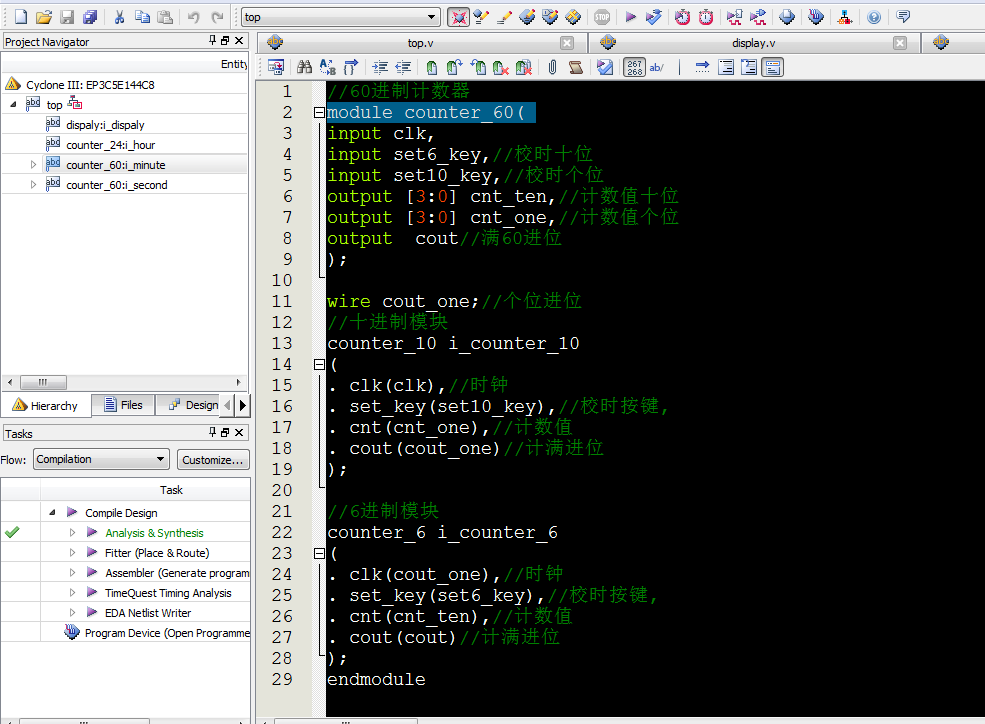Expand counter_60:i_minute node
This screenshot has height=724, width=985.
tap(33, 165)
